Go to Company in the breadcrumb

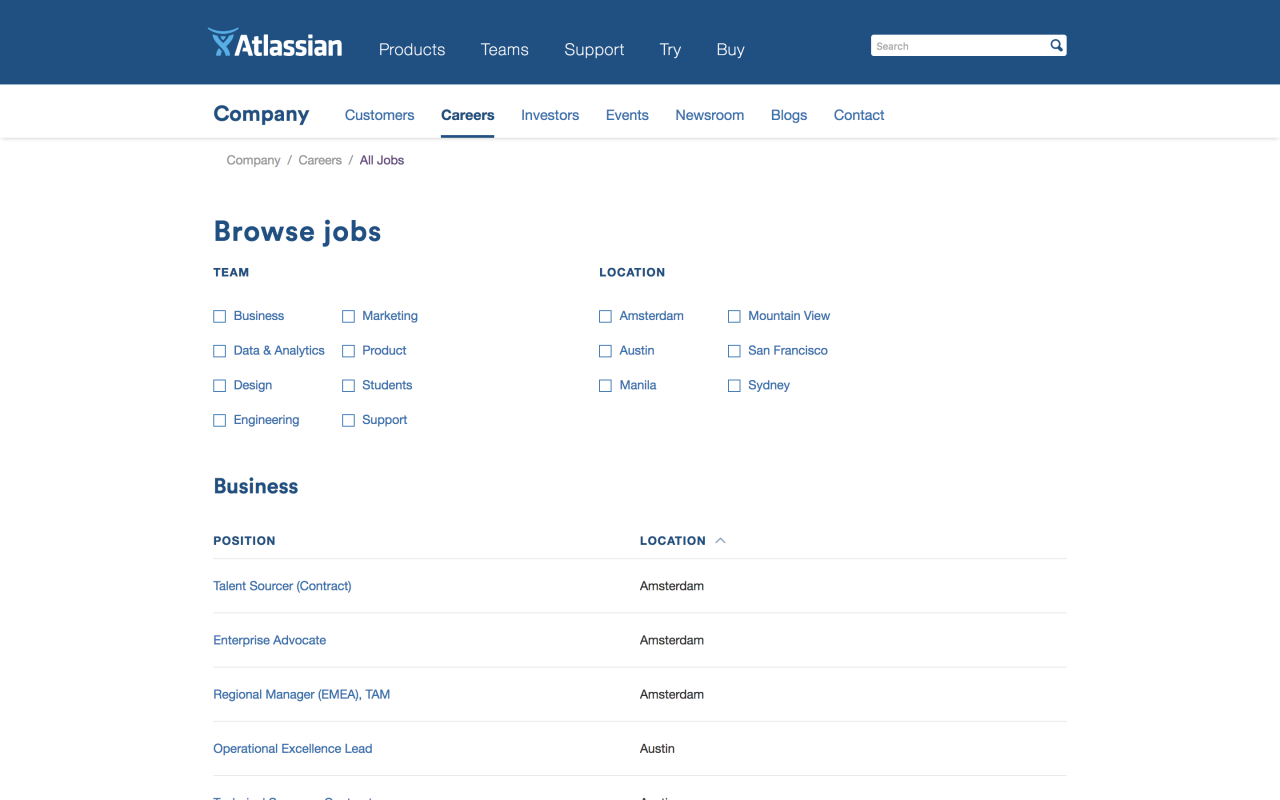point(253,160)
